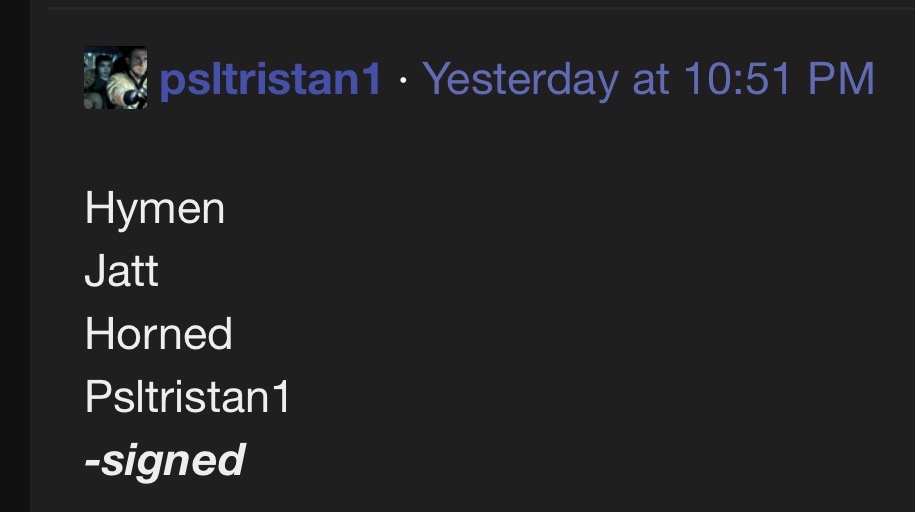This screenshot has width=915, height=512.
Task: Open the psltristan1 username profile link
Action: (270, 79)
